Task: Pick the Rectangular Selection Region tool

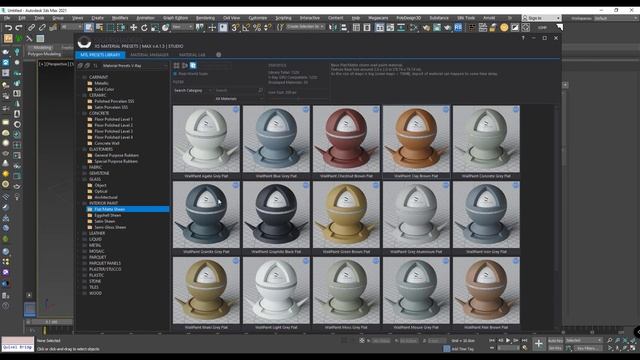Action: pos(110,28)
